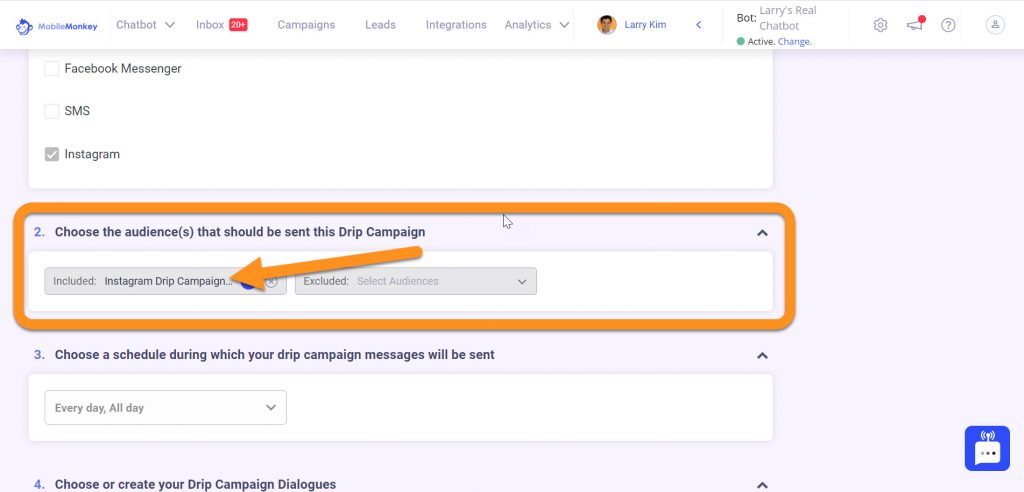Check the SMS checkbox
This screenshot has height=492, width=1024.
52,111
